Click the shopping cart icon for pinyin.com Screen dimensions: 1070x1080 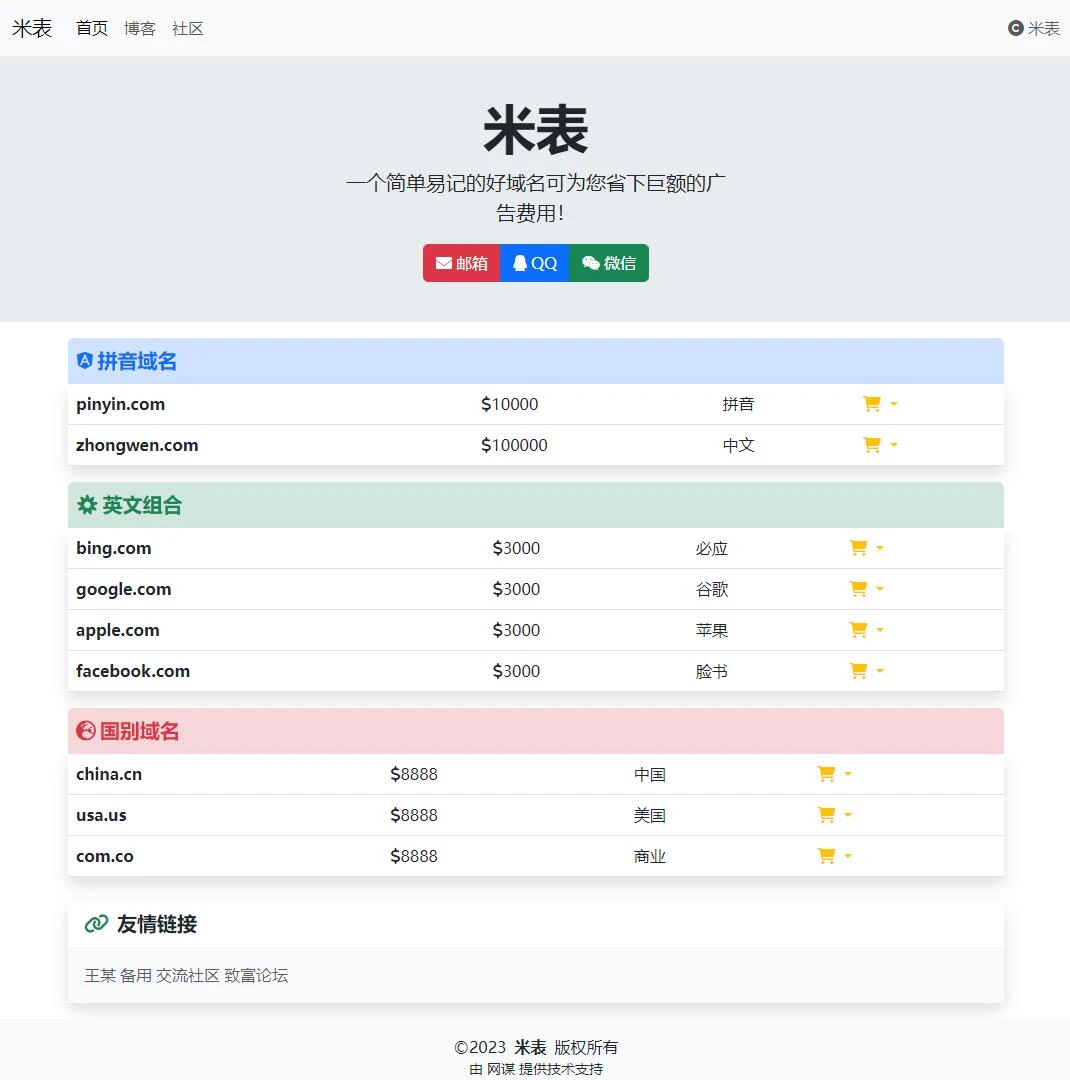[x=871, y=404]
